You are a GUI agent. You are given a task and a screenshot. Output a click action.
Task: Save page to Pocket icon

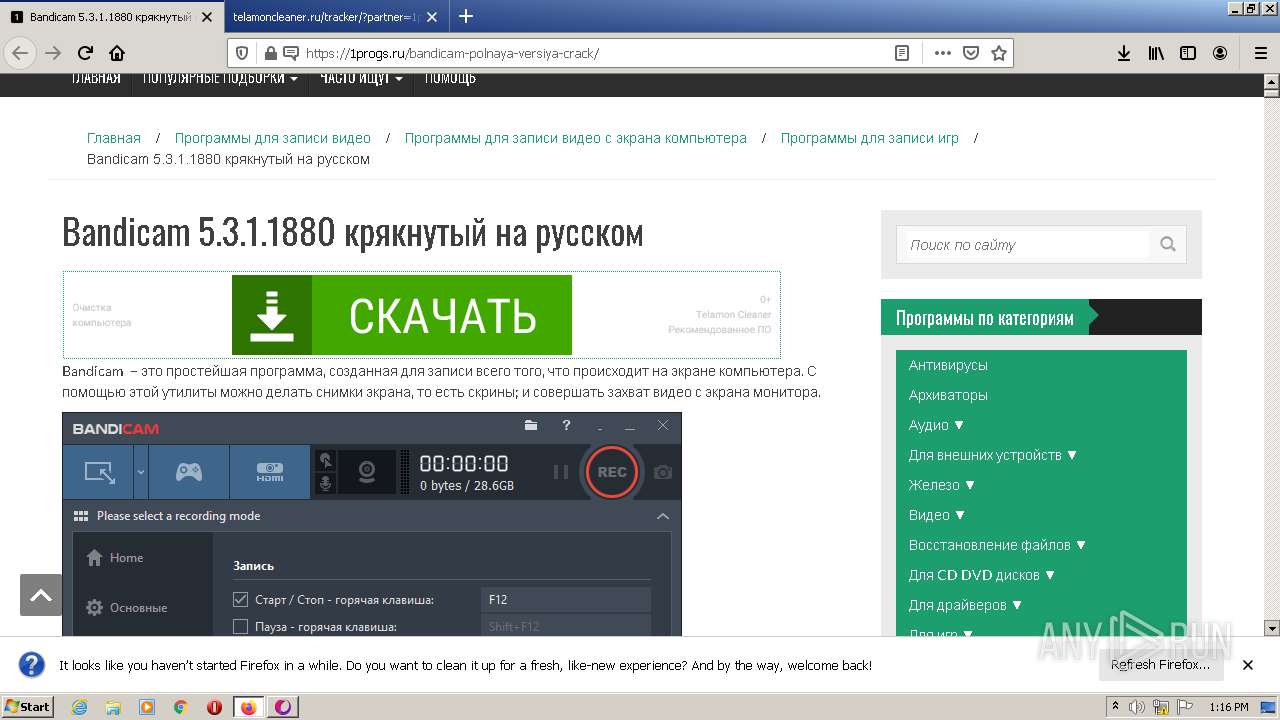pyautogui.click(x=970, y=53)
